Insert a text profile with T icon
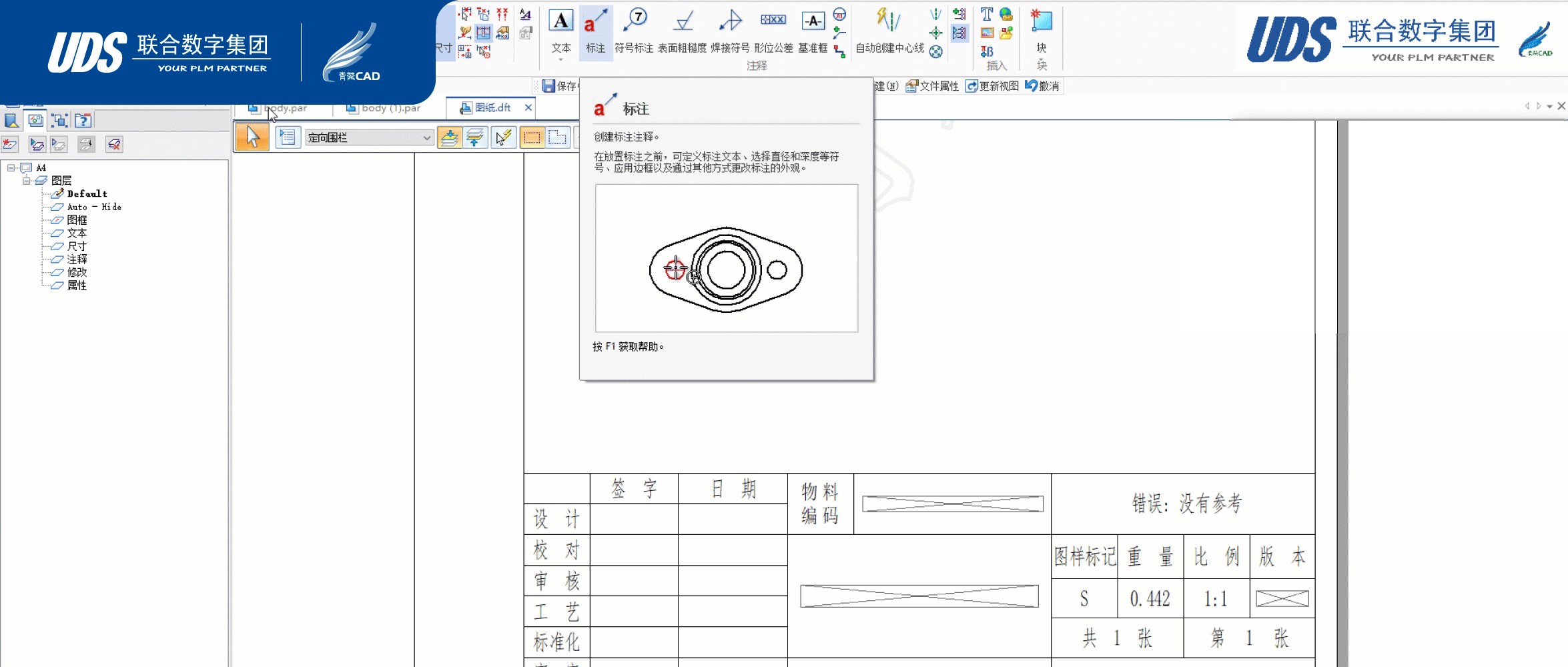 [987, 14]
